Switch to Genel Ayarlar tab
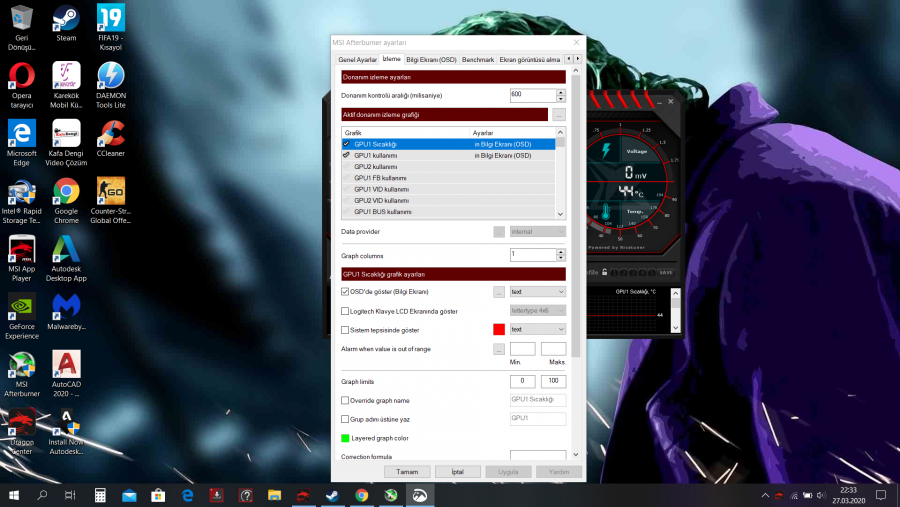Image resolution: width=900 pixels, height=507 pixels. 357,60
